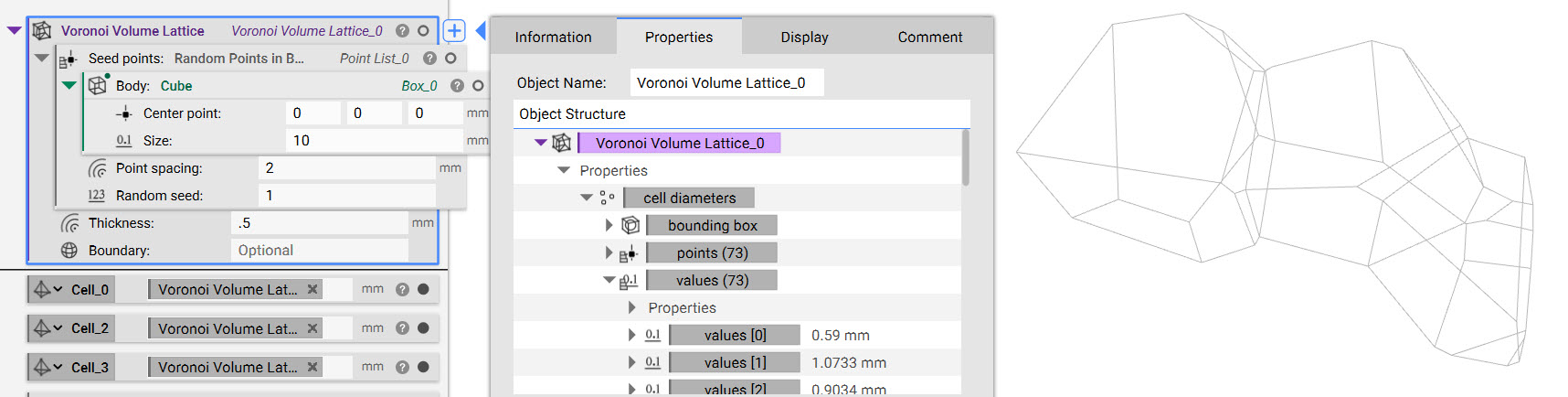This screenshot has height=397, width=1568.
Task: Click the Object Structure panel scrollbar
Action: click(x=965, y=158)
